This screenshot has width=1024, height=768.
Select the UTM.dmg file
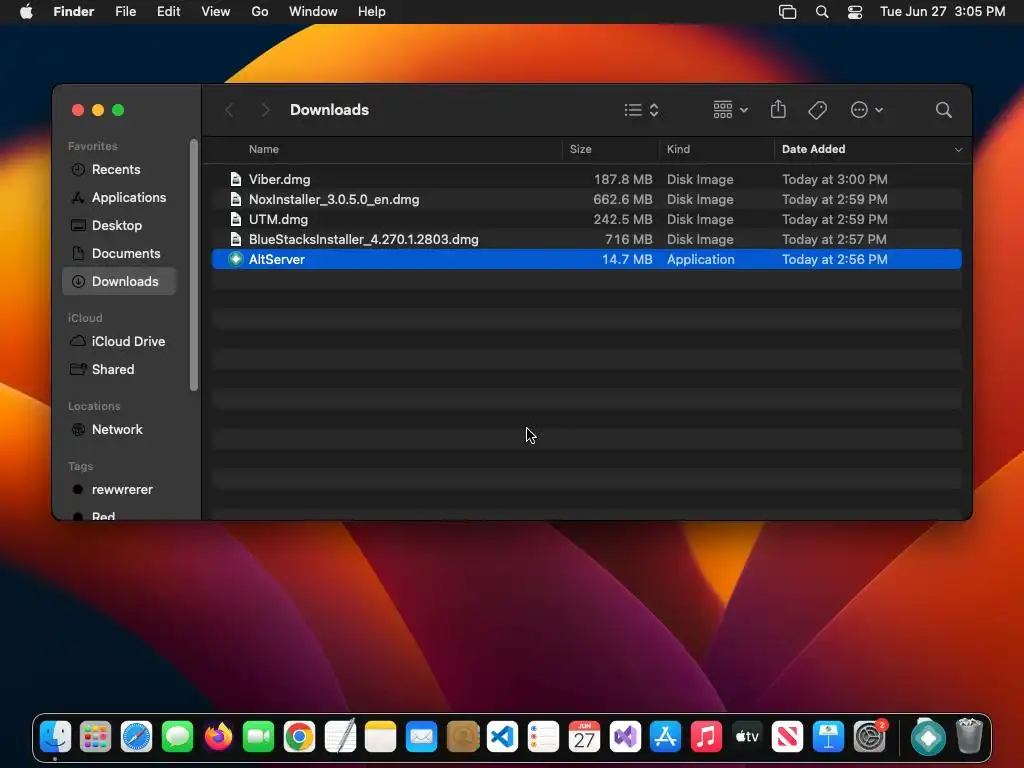(586, 219)
